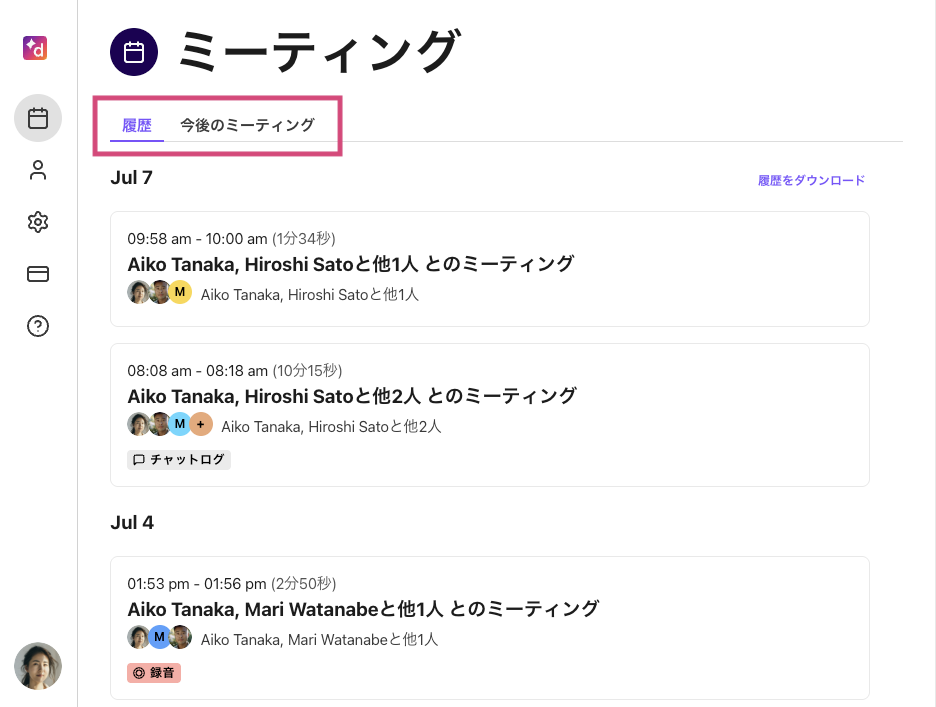The width and height of the screenshot is (936, 707).
Task: Click the 録音 recording tag
Action: coord(154,673)
